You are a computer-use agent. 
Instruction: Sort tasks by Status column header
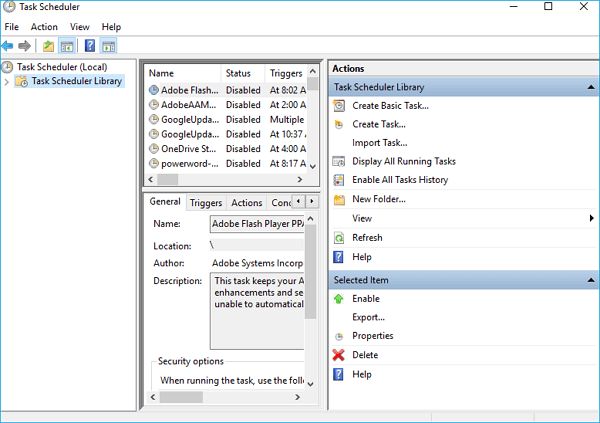tap(241, 73)
